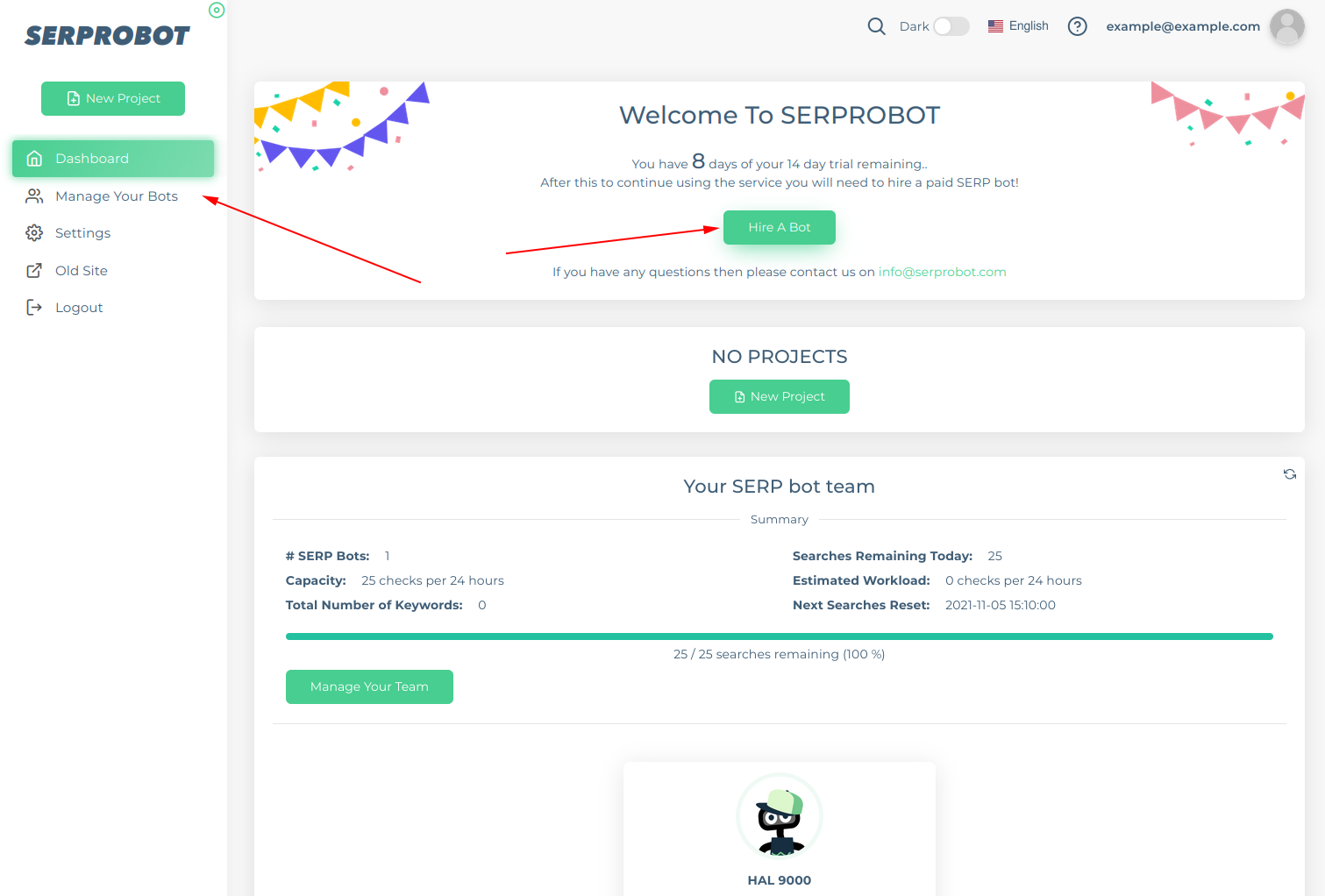Click the Logout arrow icon
The width and height of the screenshot is (1325, 896).
tap(34, 308)
